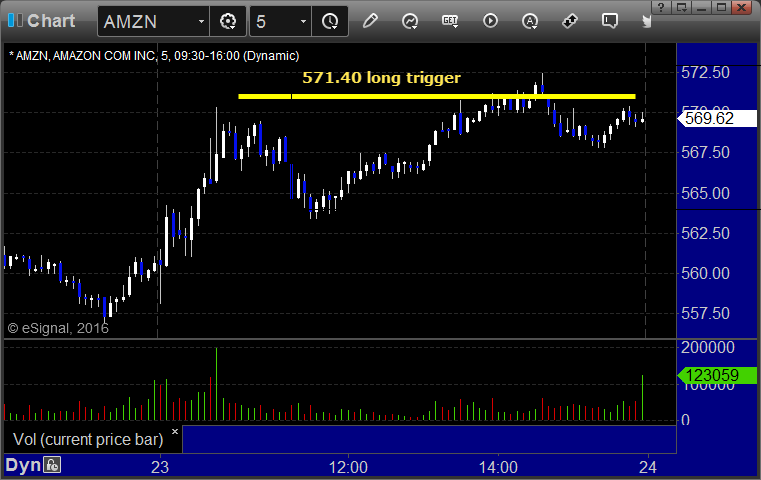The width and height of the screenshot is (761, 480).
Task: Click the trade order diamond icon
Action: [x=570, y=21]
